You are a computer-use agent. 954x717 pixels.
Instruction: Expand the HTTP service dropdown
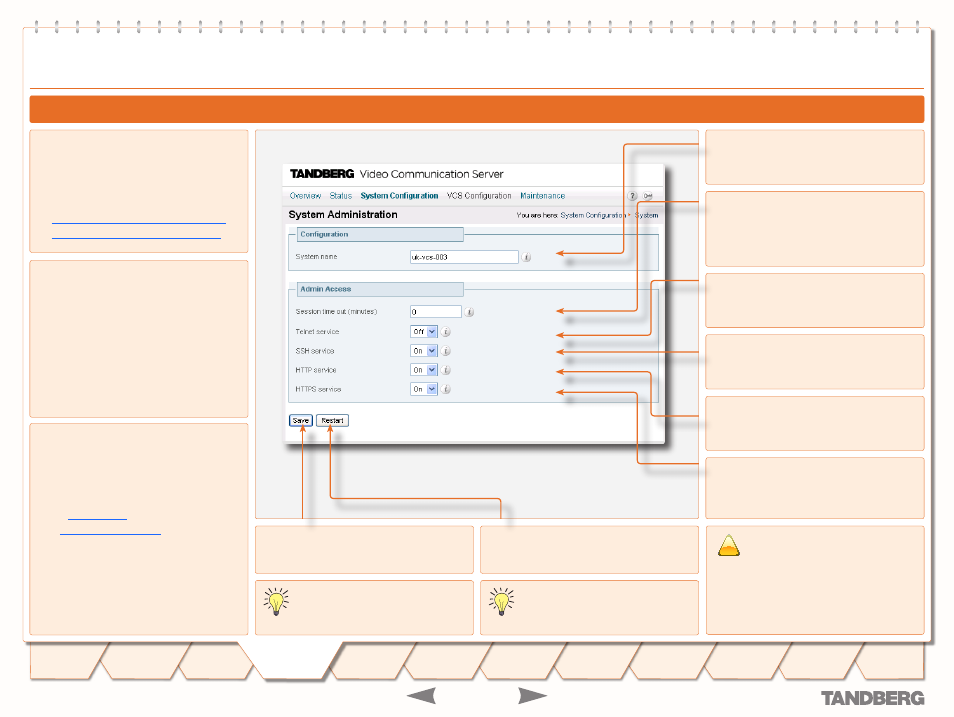click(x=424, y=370)
